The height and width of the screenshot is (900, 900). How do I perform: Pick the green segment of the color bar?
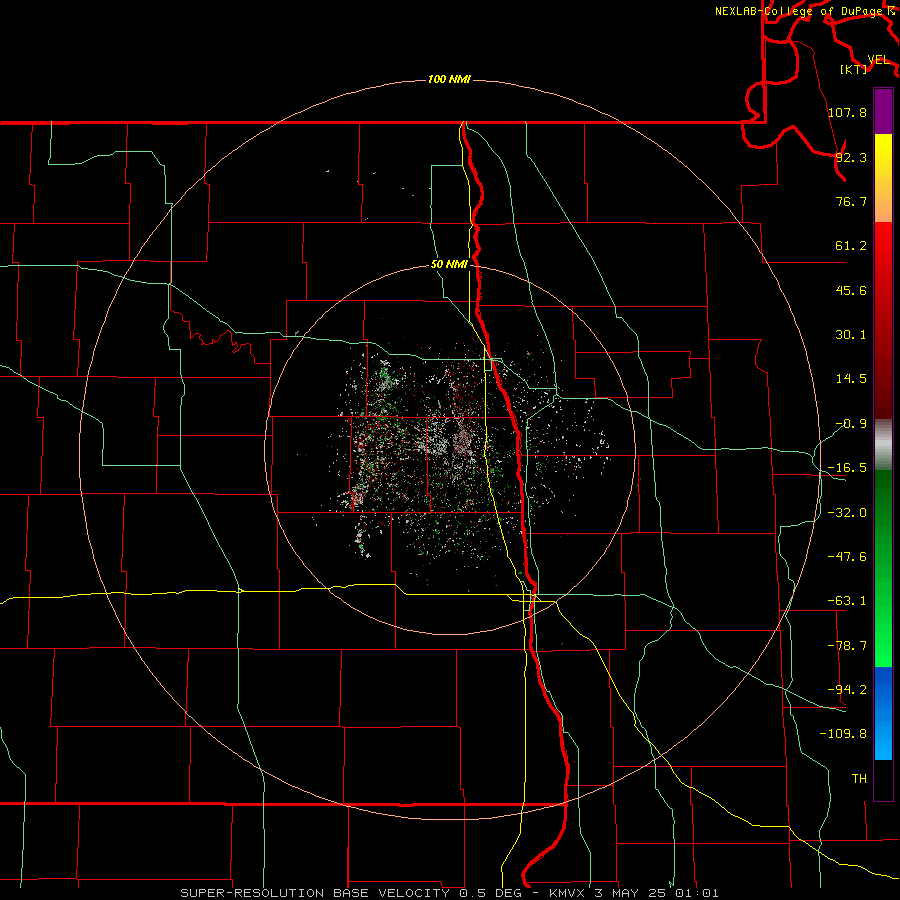pos(883,568)
